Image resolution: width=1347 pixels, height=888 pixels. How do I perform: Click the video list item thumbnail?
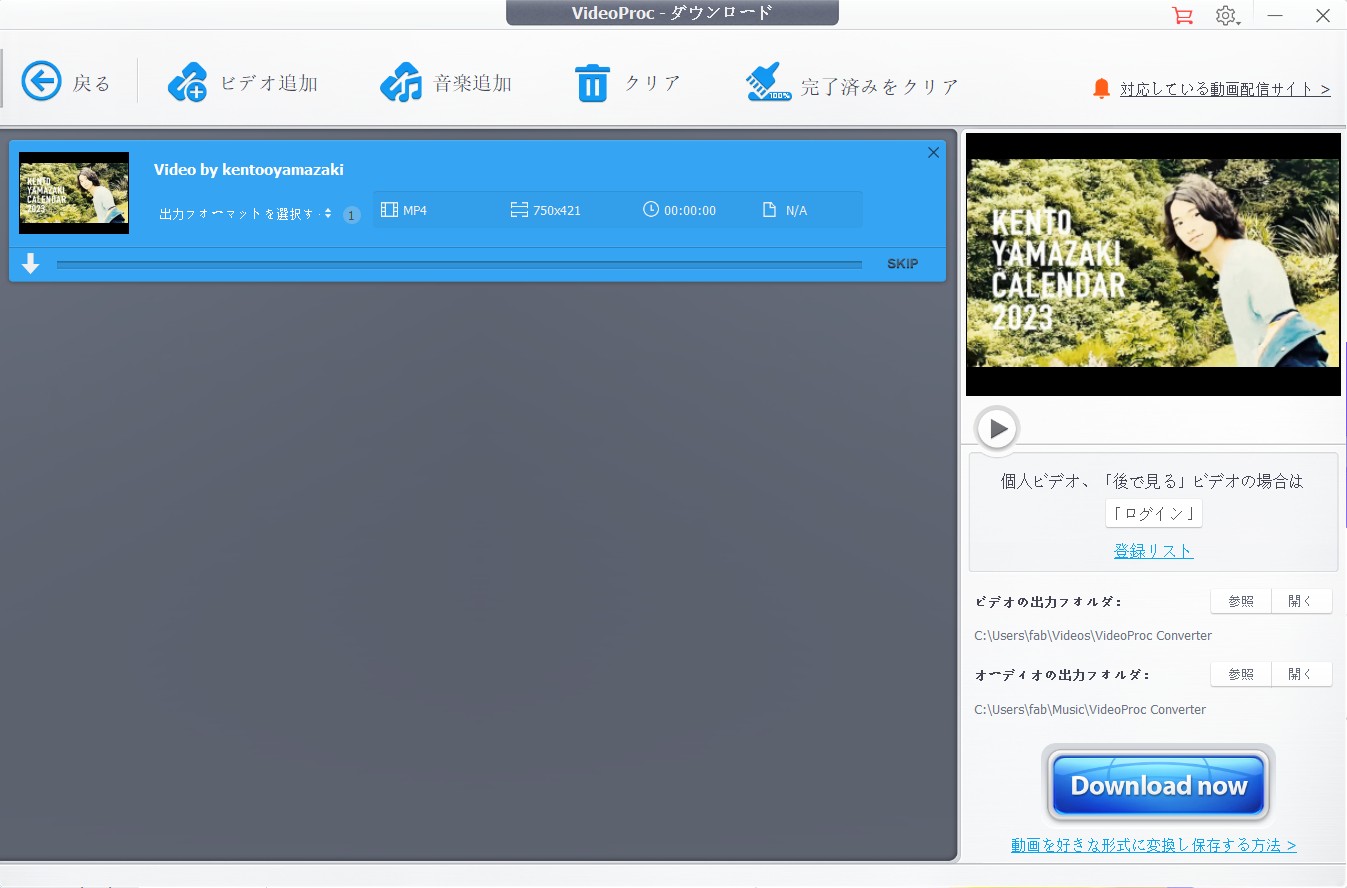[74, 193]
